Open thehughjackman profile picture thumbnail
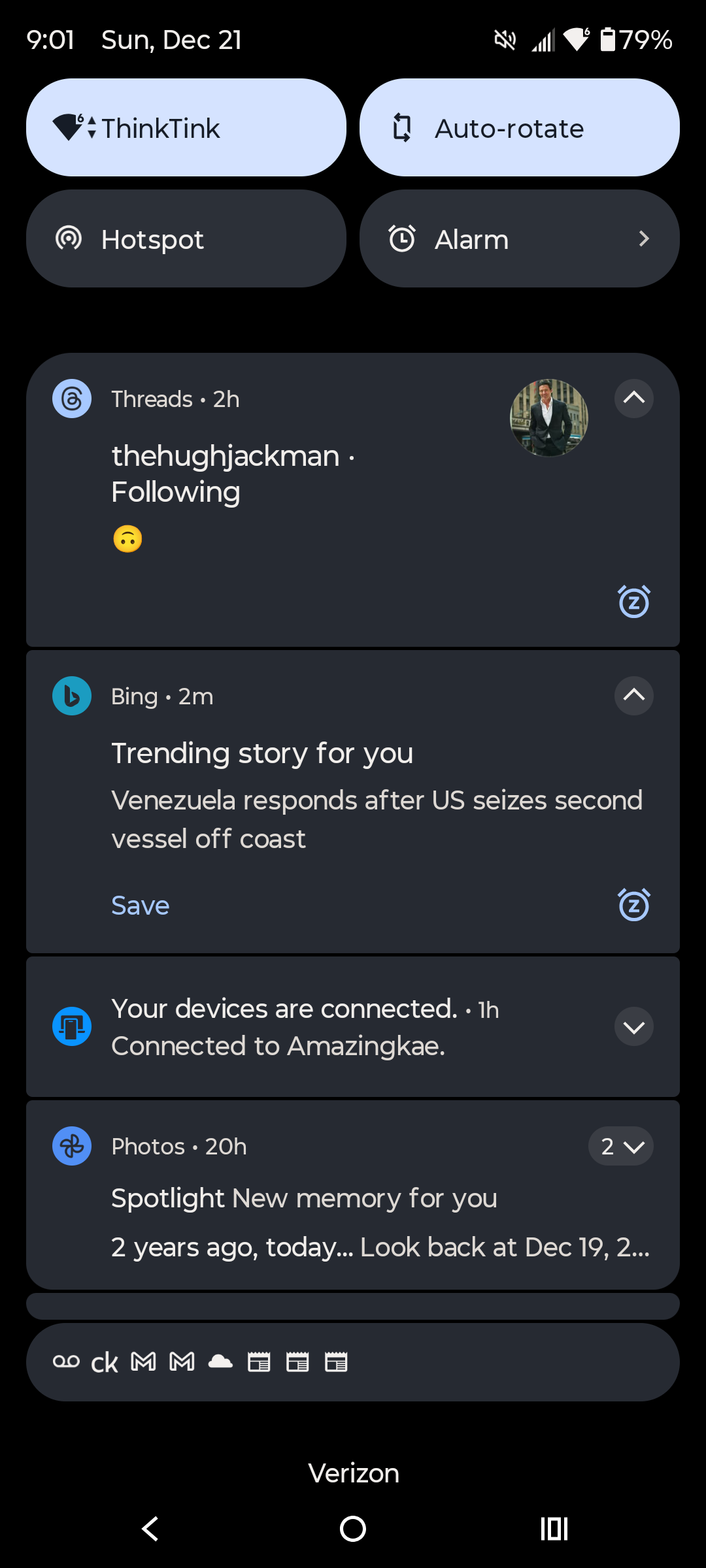 548,417
